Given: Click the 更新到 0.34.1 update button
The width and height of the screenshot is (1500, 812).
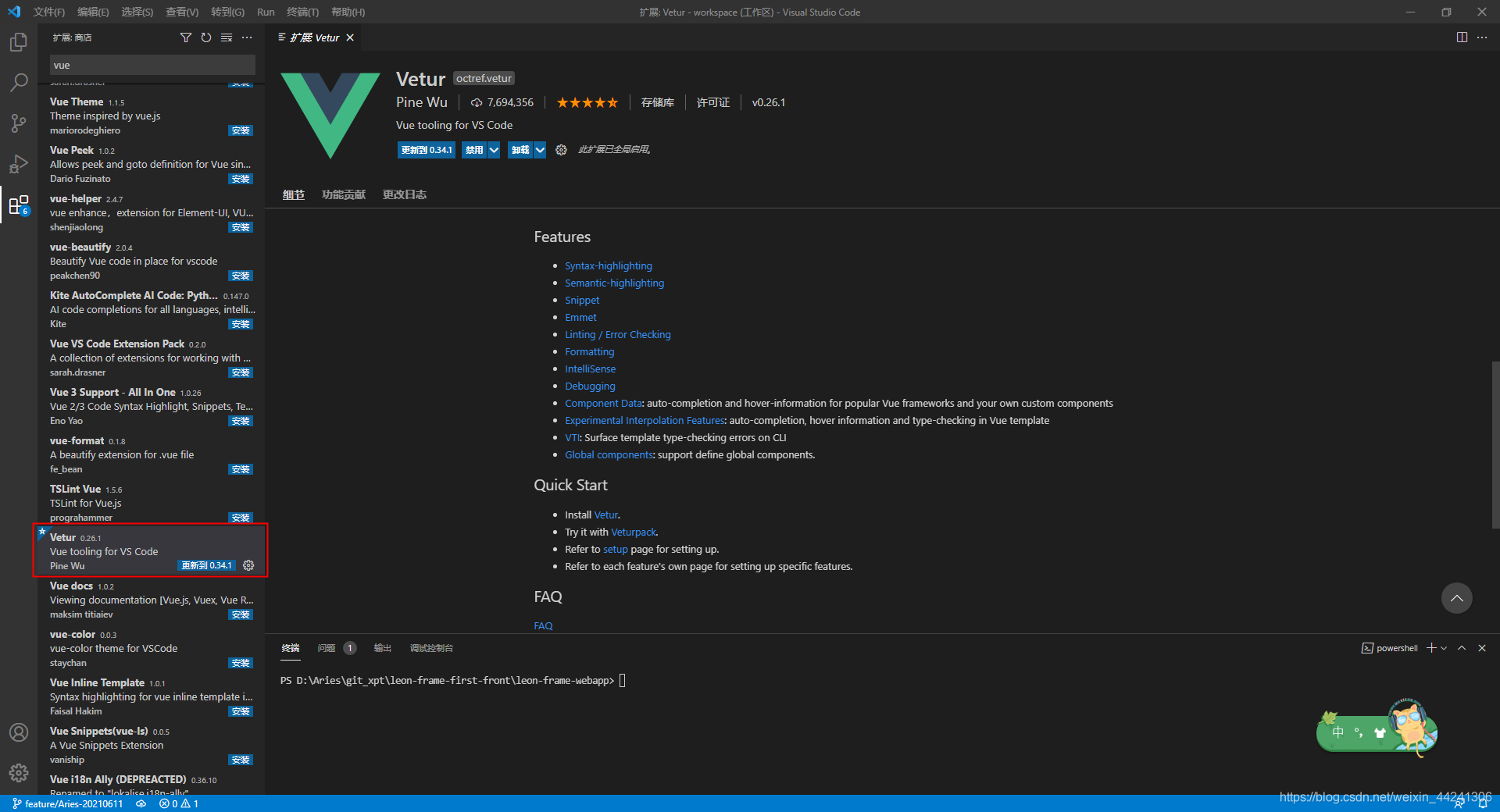Looking at the screenshot, I should (x=427, y=149).
